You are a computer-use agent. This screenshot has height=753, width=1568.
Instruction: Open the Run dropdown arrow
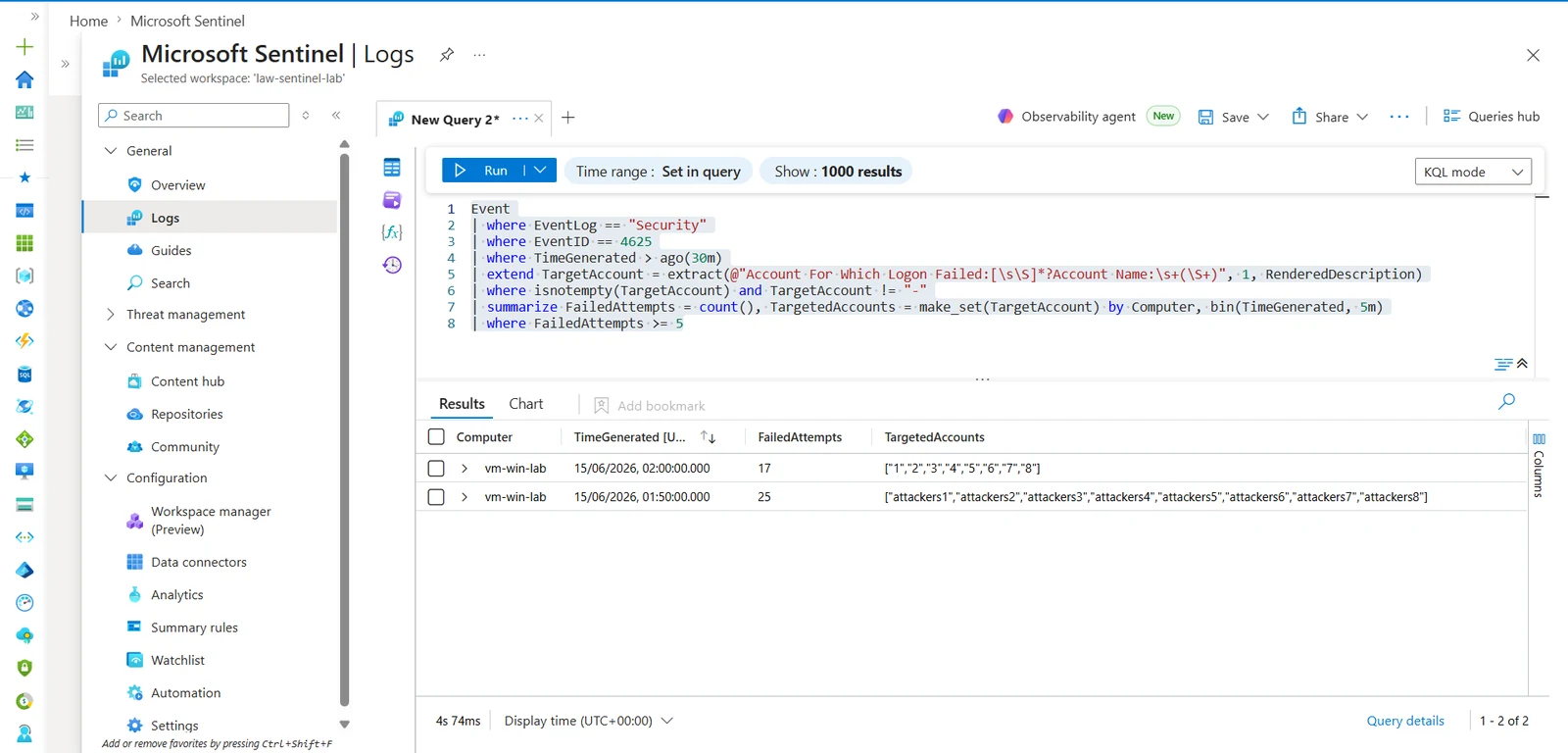(540, 171)
